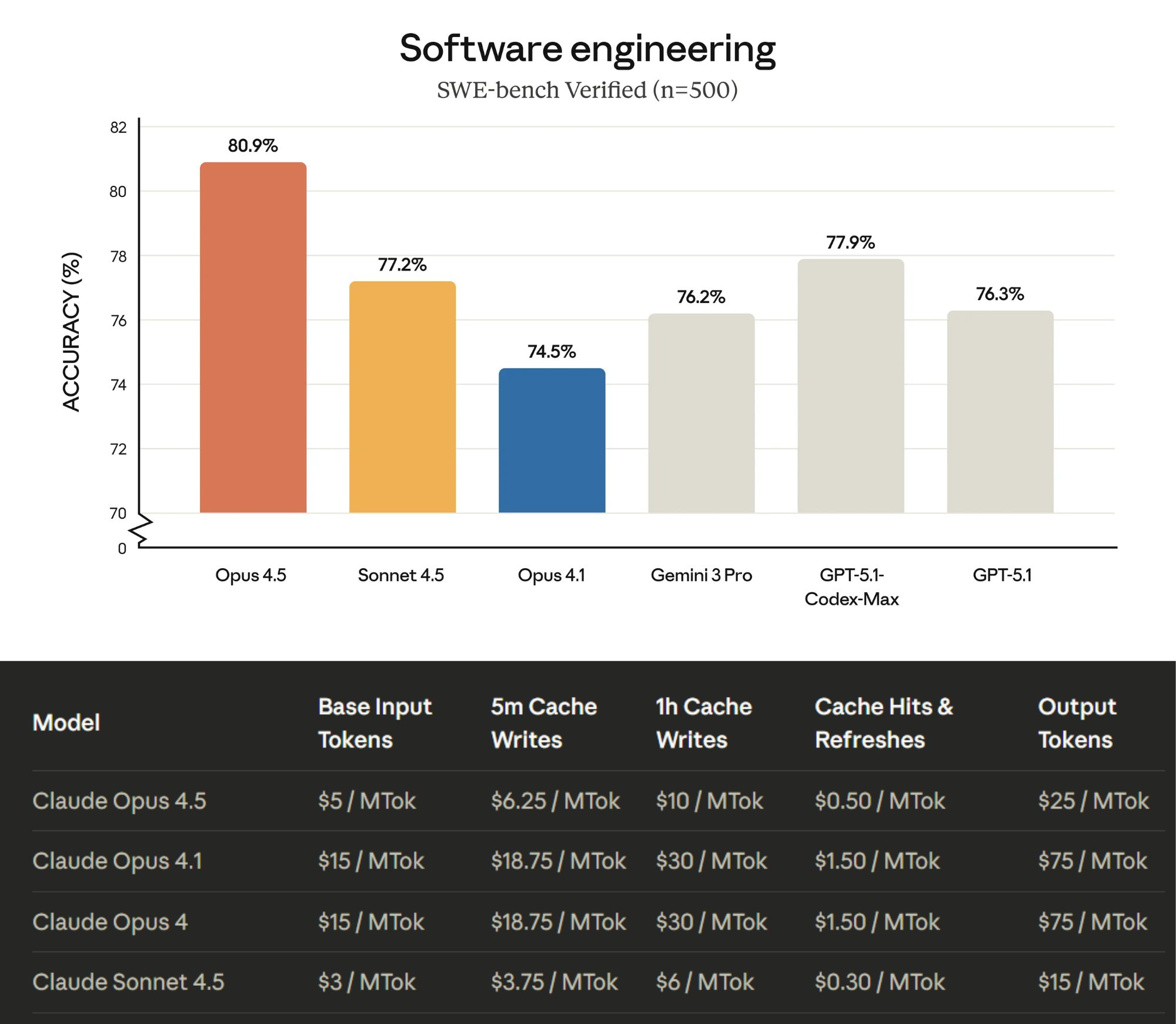
Task: Click the Model column header
Action: (x=66, y=722)
